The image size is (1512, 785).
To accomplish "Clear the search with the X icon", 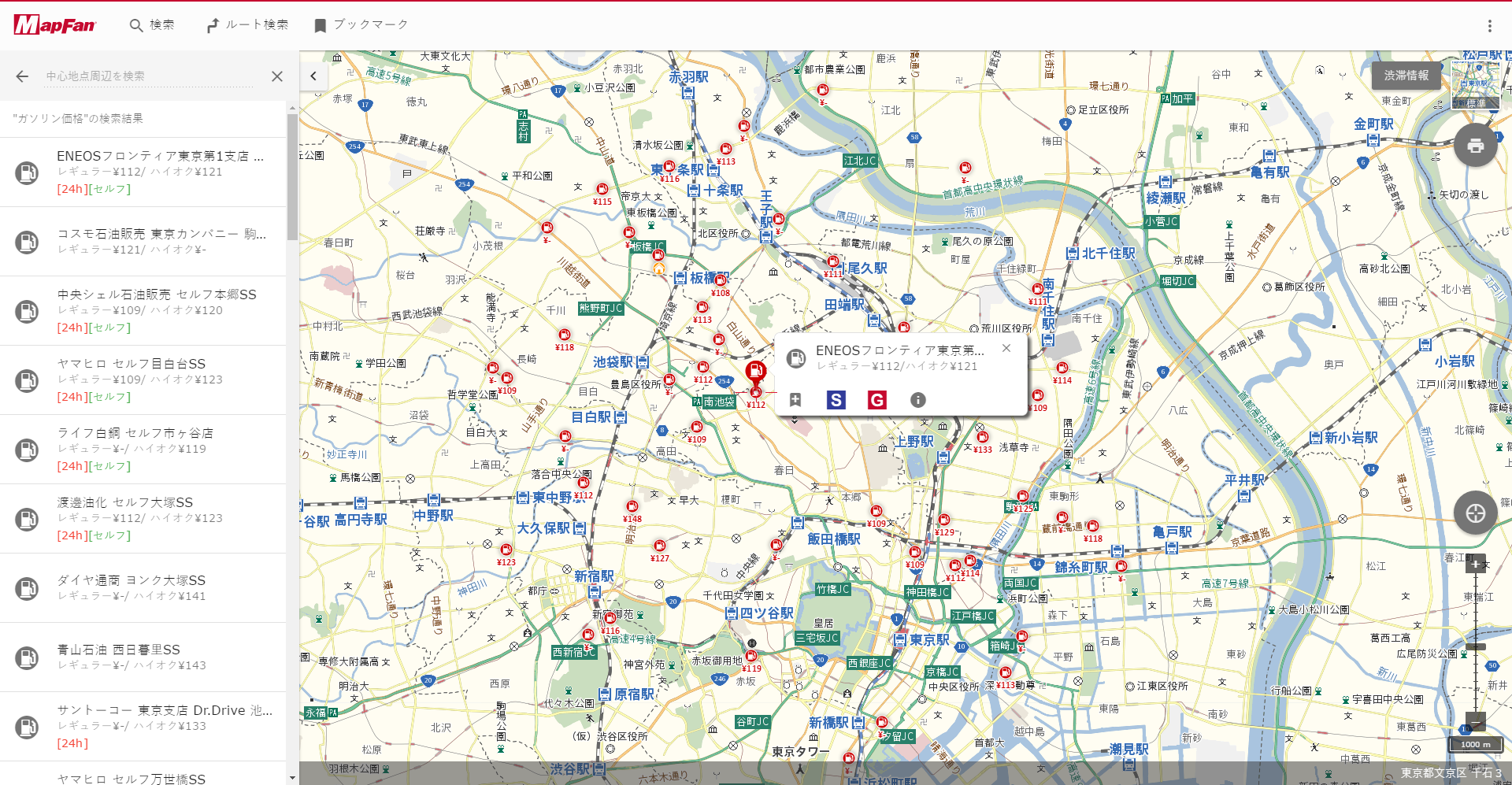I will (276, 76).
